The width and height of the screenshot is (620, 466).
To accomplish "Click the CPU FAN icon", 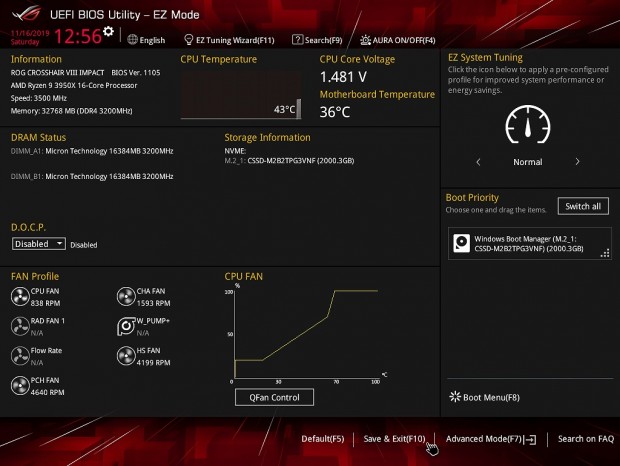I will point(20,297).
